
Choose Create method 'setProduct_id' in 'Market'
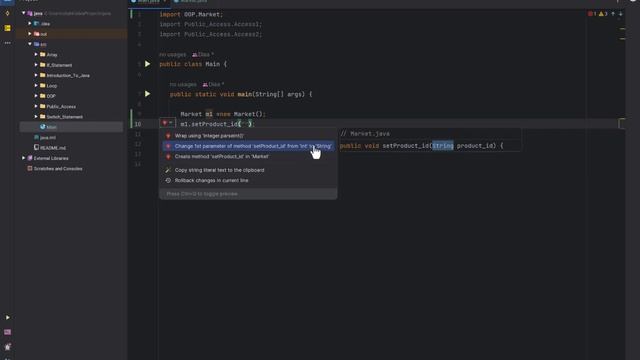coord(248,156)
